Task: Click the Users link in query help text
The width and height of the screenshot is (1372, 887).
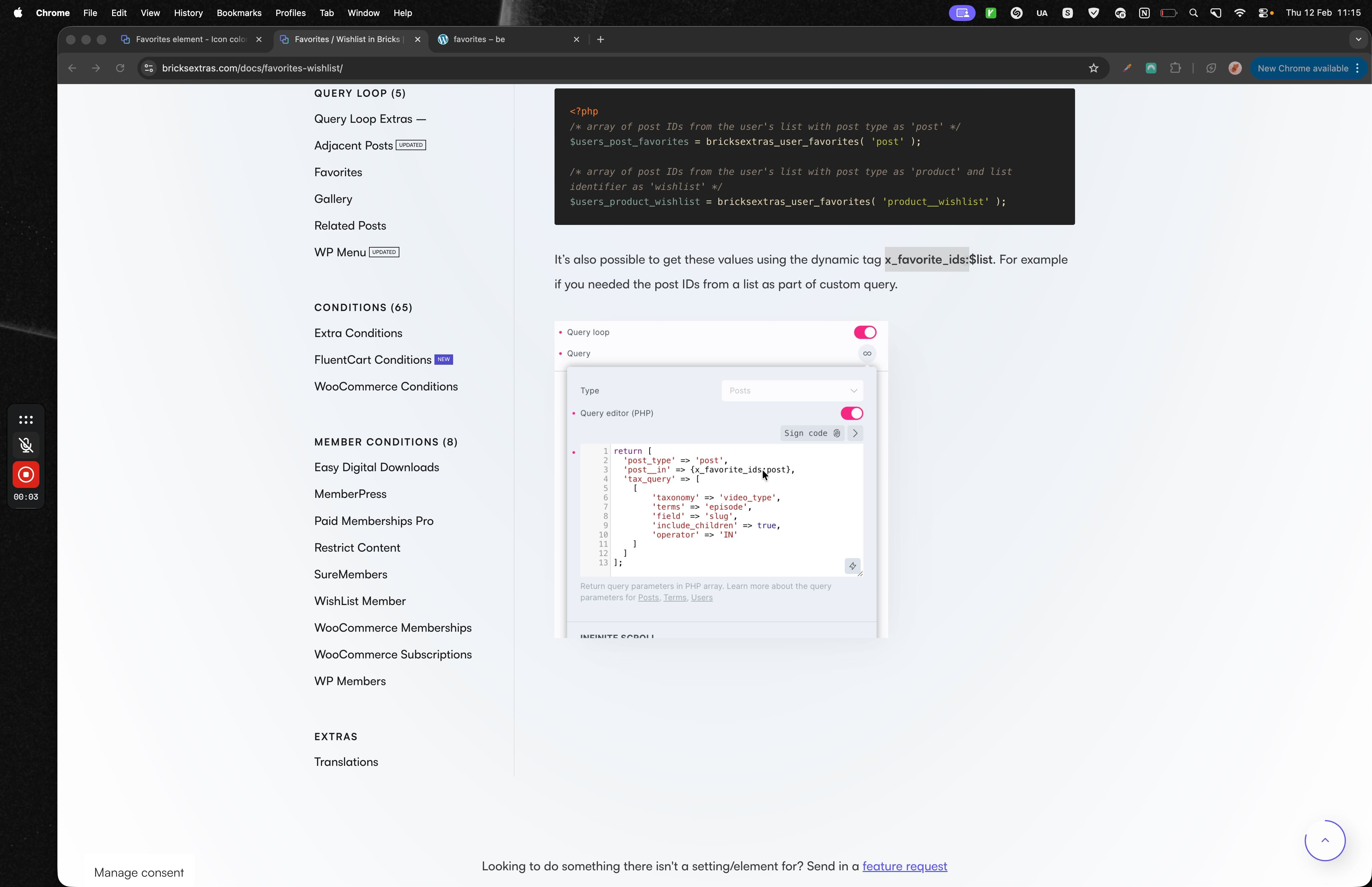Action: click(701, 598)
